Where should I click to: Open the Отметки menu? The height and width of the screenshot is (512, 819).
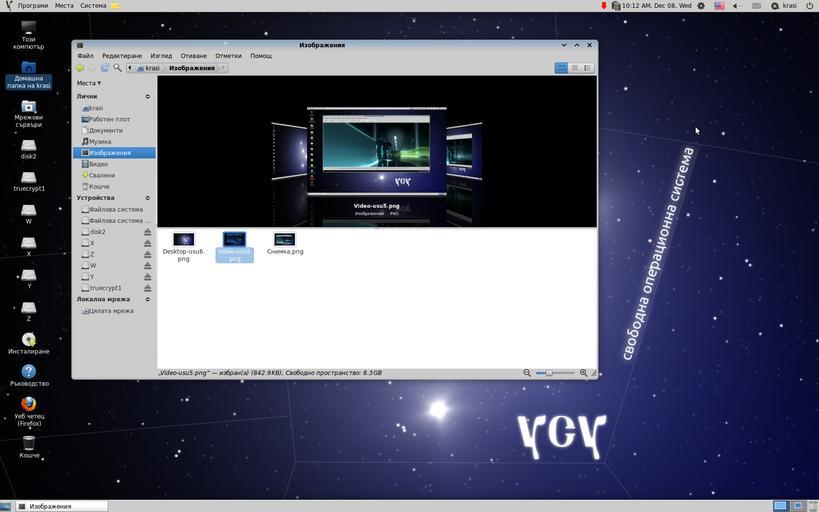click(x=228, y=56)
